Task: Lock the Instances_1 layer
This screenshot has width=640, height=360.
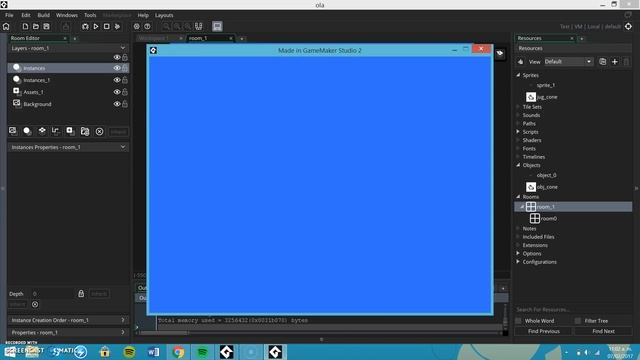Action: point(125,80)
